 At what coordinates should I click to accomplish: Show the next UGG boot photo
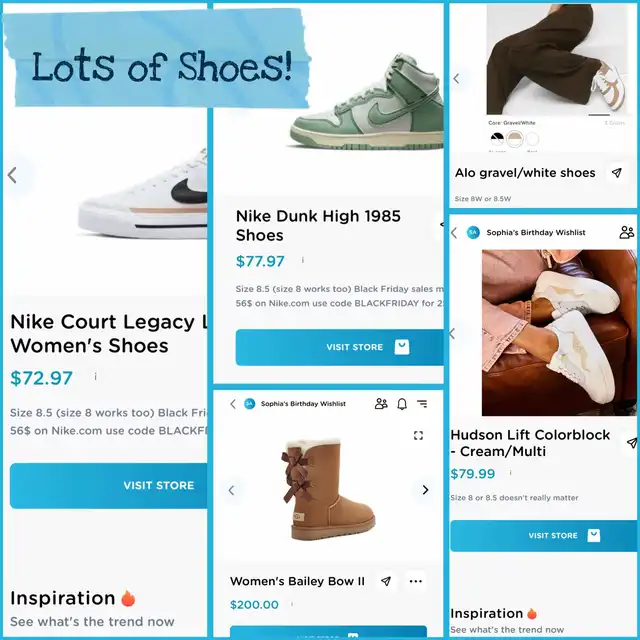pyautogui.click(x=425, y=490)
